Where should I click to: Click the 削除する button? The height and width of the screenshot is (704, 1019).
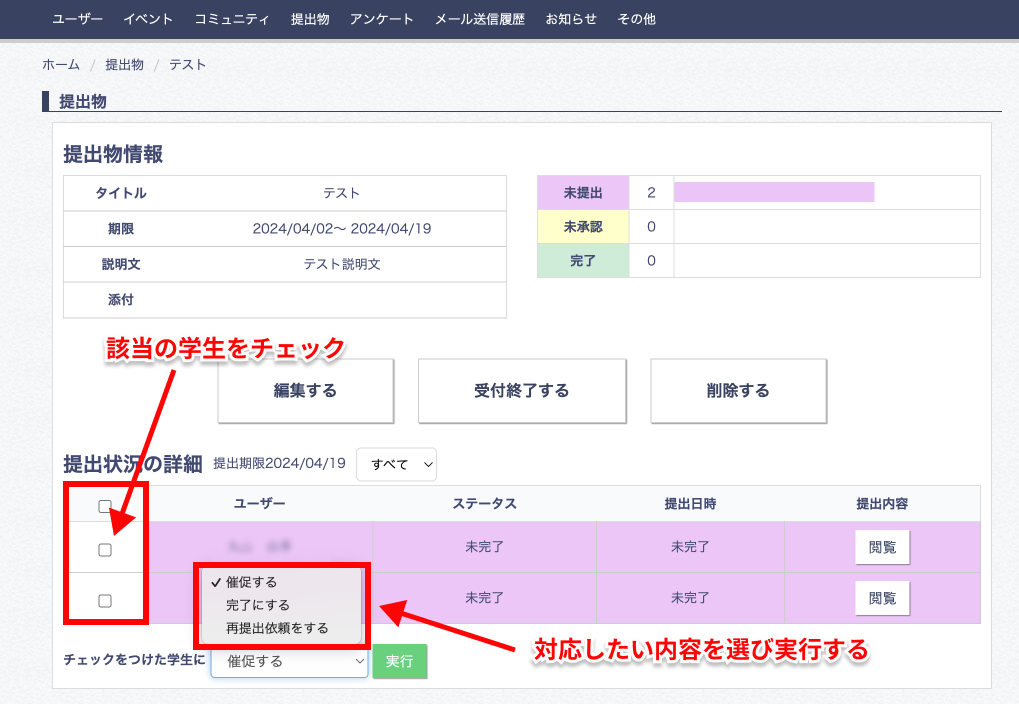click(x=738, y=391)
